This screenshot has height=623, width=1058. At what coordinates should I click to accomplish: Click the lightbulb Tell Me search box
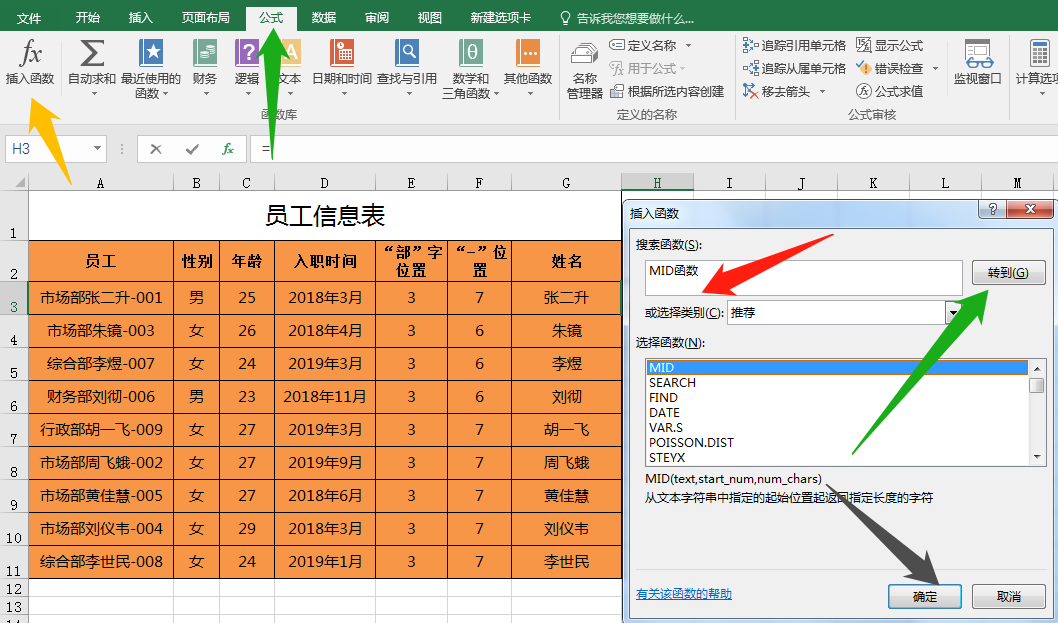point(627,18)
